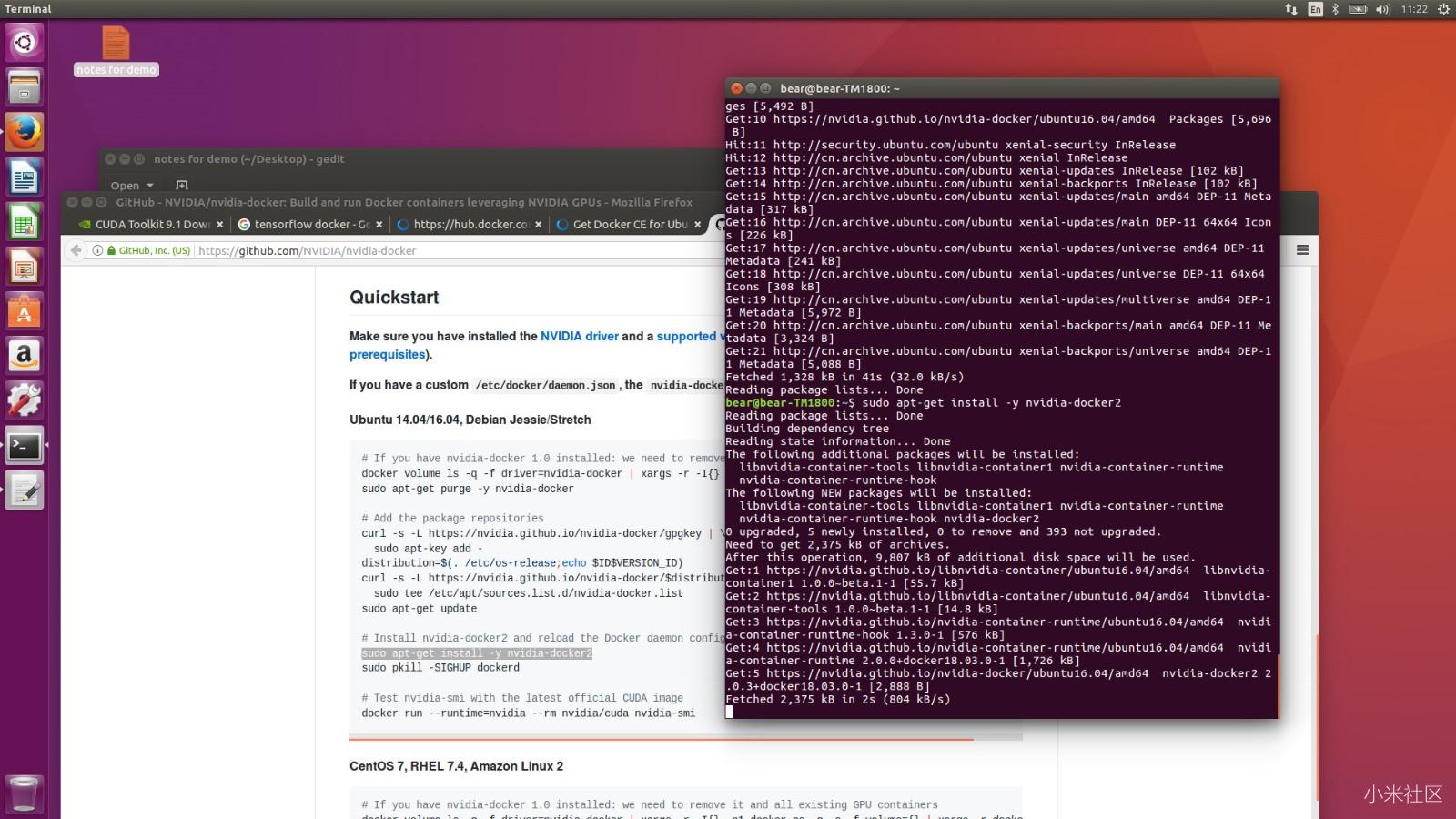Focus the Terminal launcher icon
Viewport: 1456px width, 819px height.
click(25, 445)
